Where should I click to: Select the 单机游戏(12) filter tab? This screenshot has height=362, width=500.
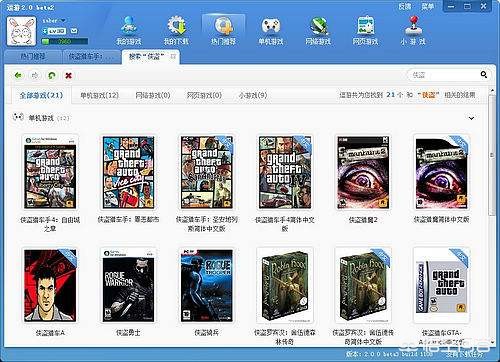[x=99, y=95]
